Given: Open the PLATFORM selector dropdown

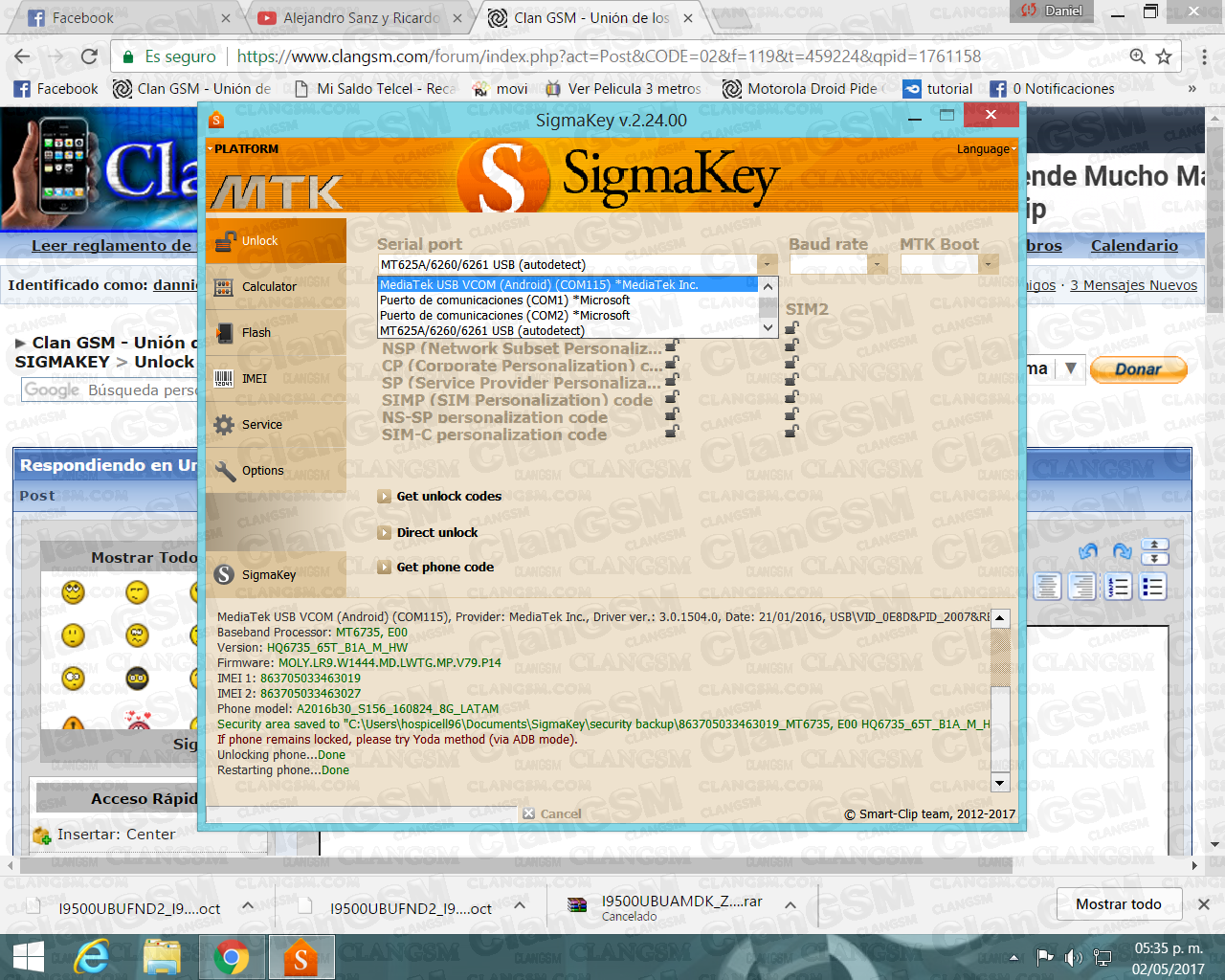Looking at the screenshot, I should [245, 149].
